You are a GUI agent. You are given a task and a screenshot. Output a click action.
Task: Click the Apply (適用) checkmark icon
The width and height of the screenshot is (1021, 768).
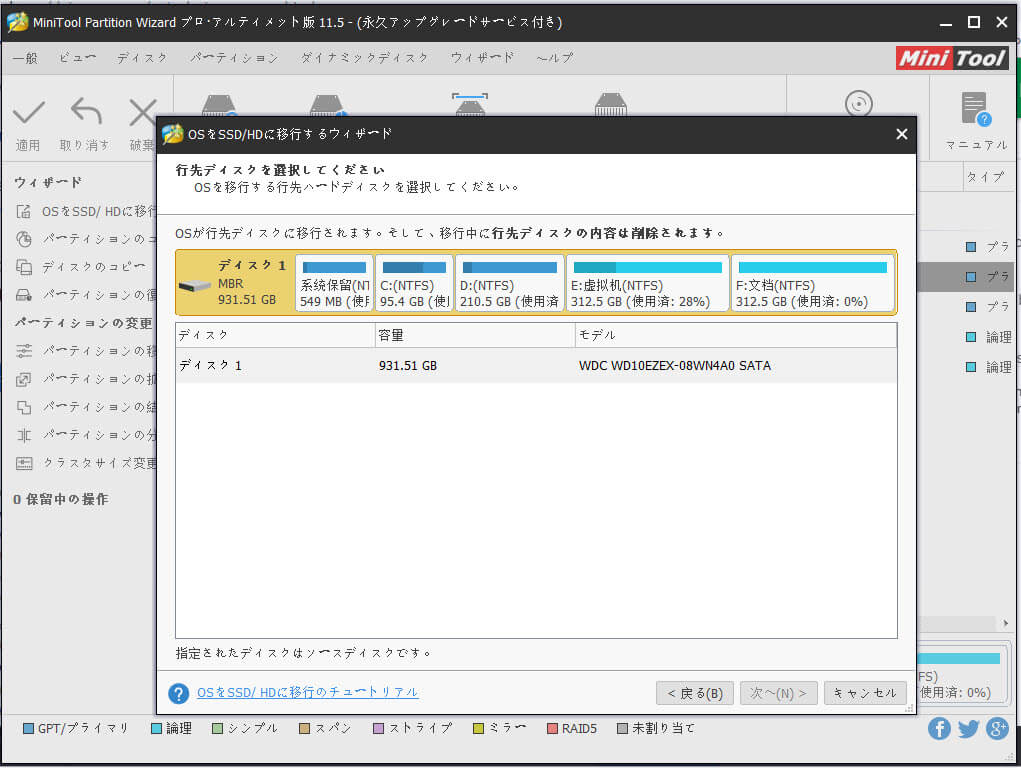tap(29, 112)
